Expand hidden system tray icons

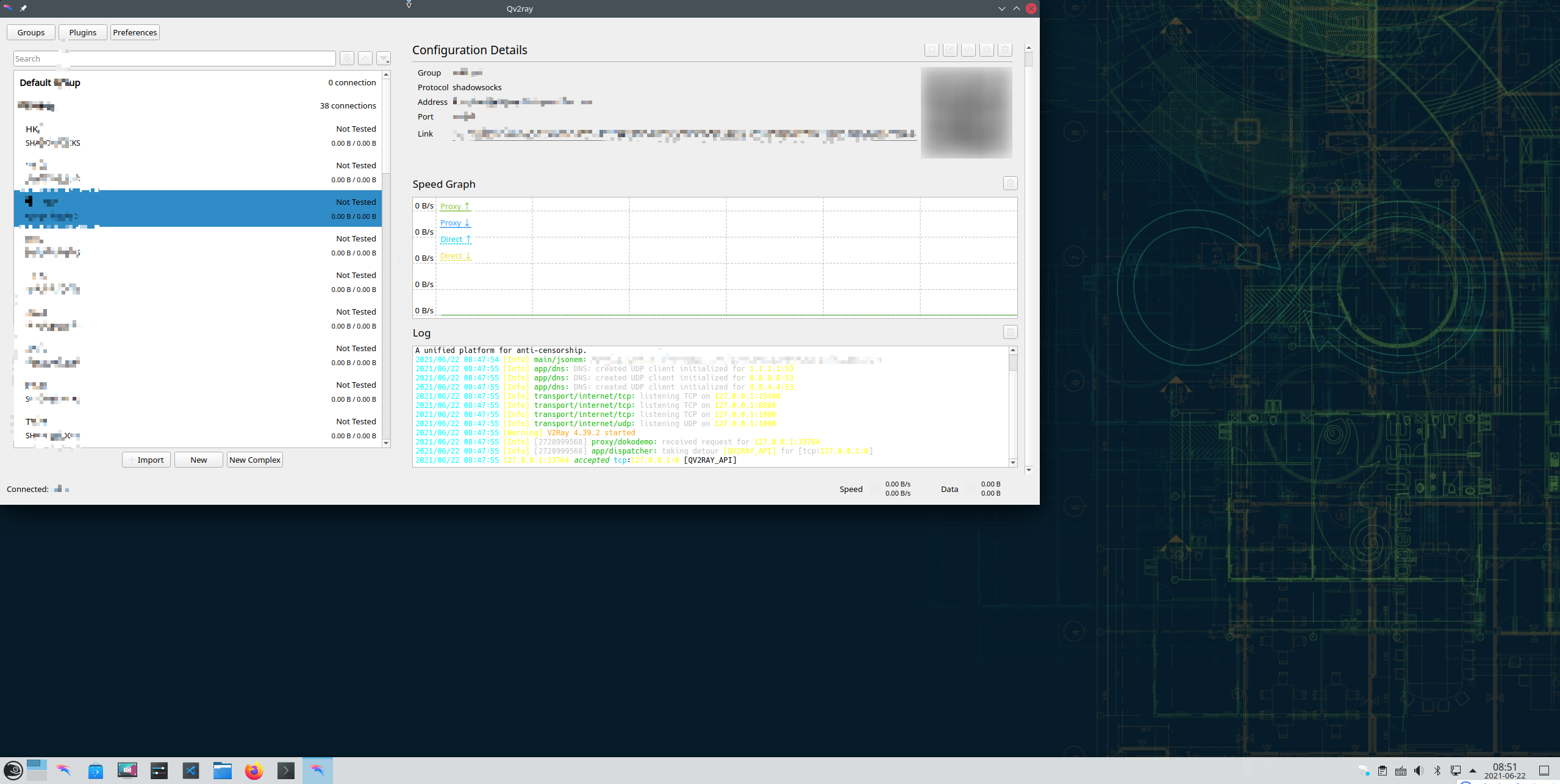pos(1472,770)
